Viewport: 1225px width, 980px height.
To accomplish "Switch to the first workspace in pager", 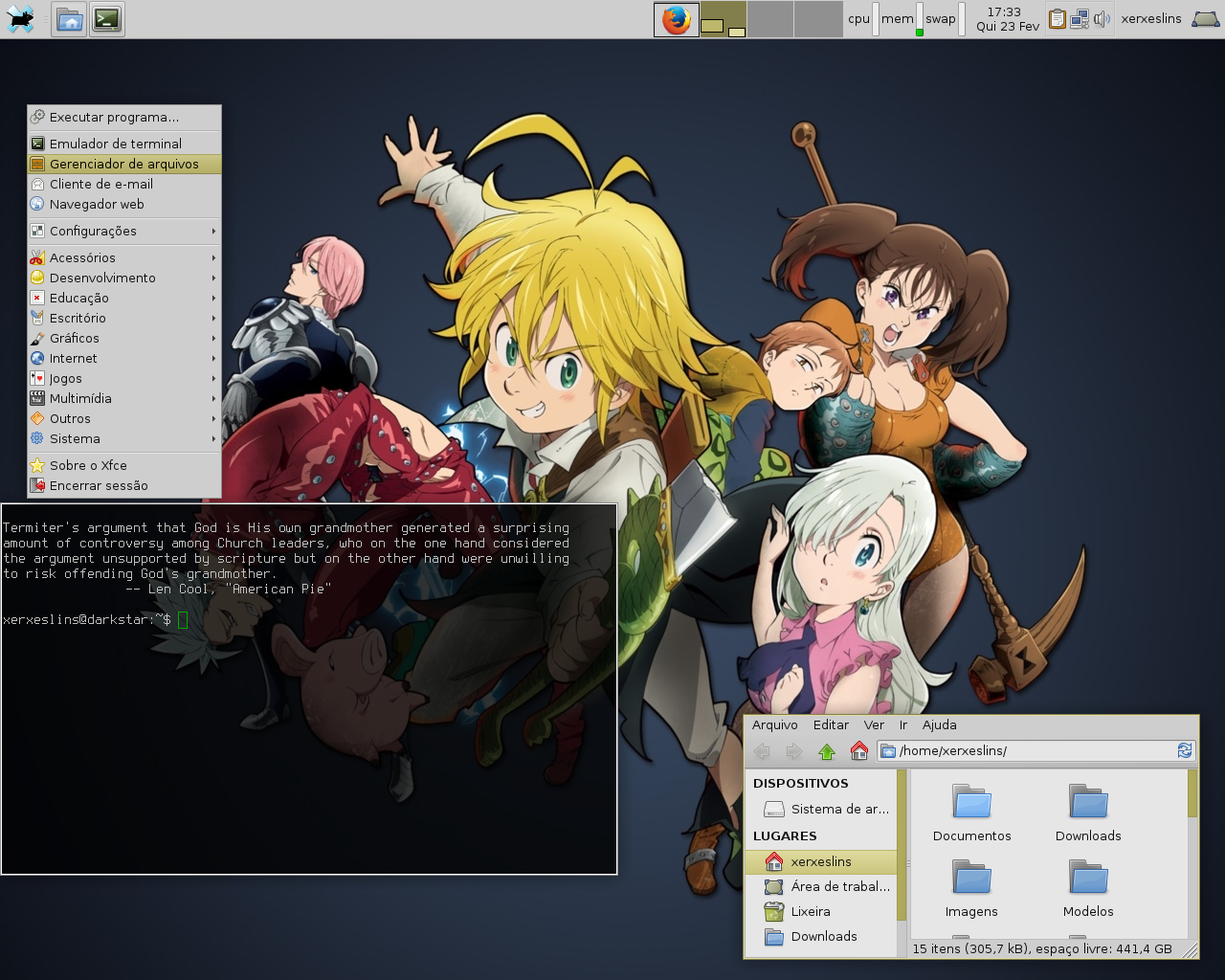I will pyautogui.click(x=724, y=19).
